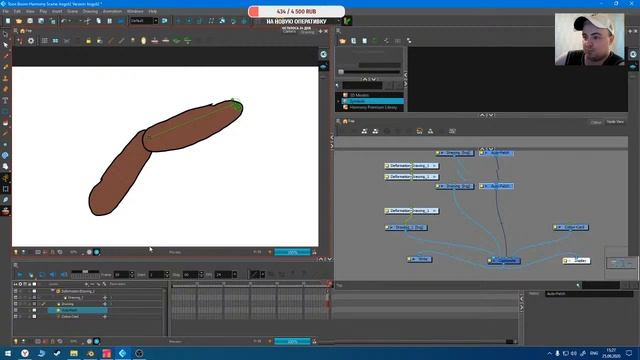Collapse the Deformation-Drawing_1 layer group
The height and width of the screenshot is (360, 640).
coord(53,291)
